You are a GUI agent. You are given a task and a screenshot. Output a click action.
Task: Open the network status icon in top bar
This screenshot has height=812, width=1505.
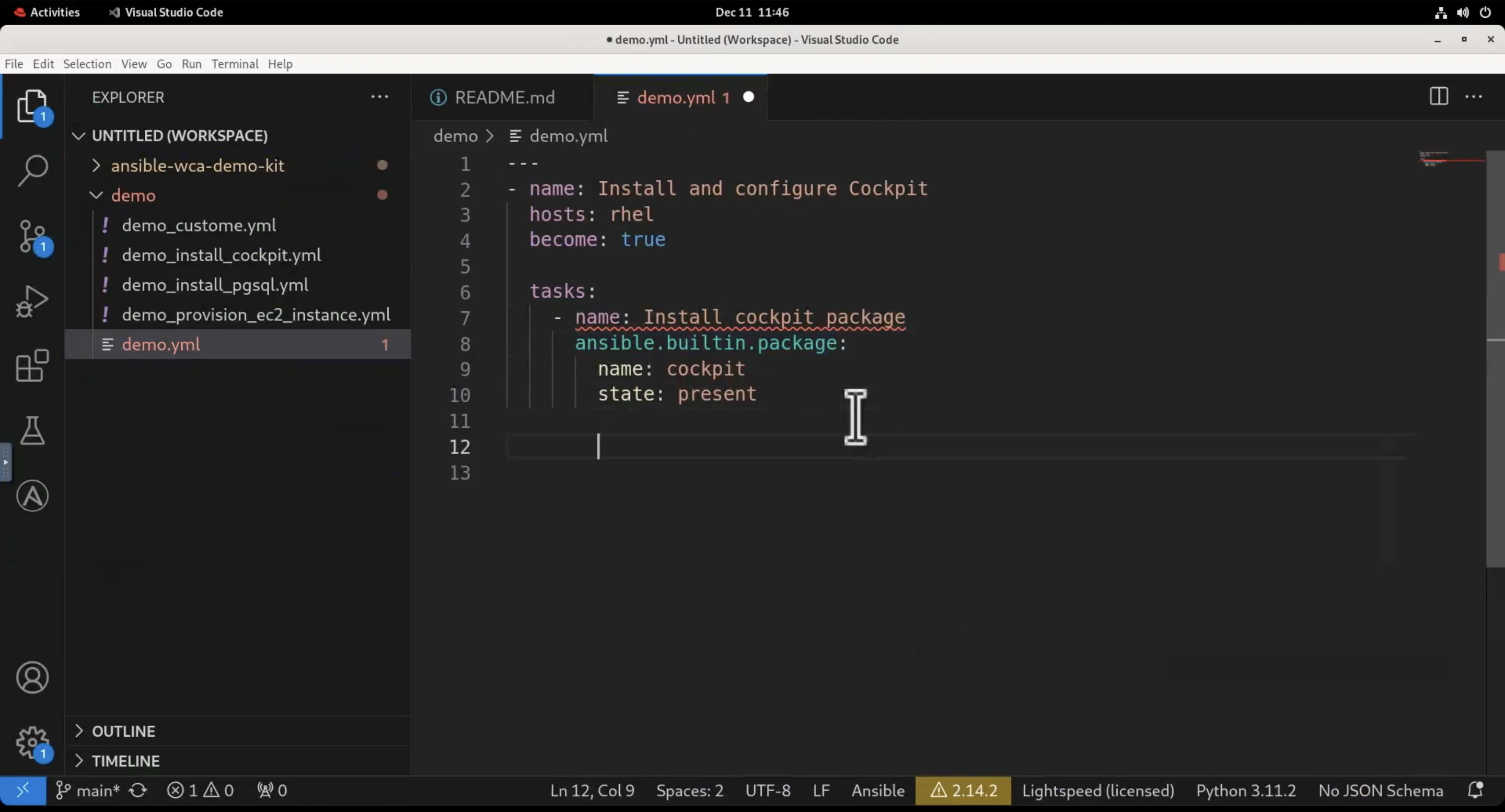tap(1441, 12)
